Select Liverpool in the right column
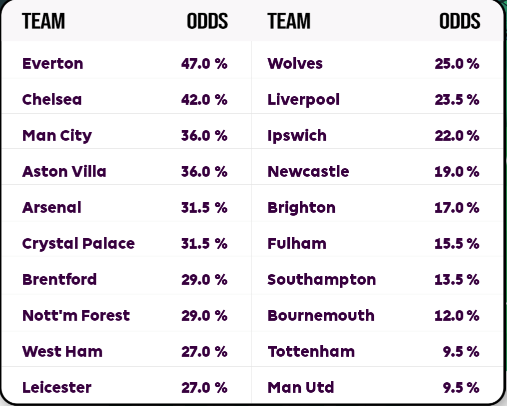The image size is (507, 406). point(303,99)
